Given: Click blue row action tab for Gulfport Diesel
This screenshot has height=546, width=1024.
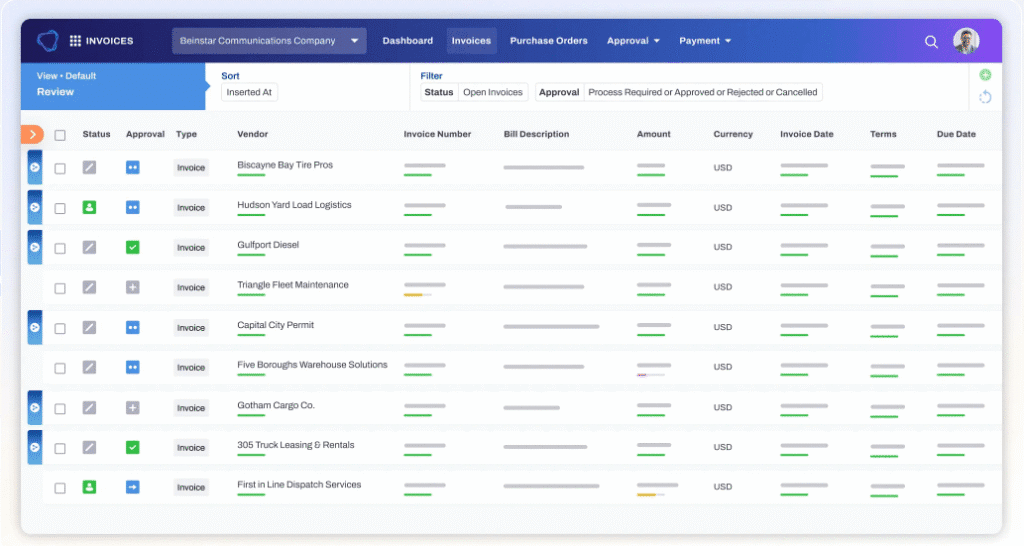Looking at the screenshot, I should (x=35, y=248).
